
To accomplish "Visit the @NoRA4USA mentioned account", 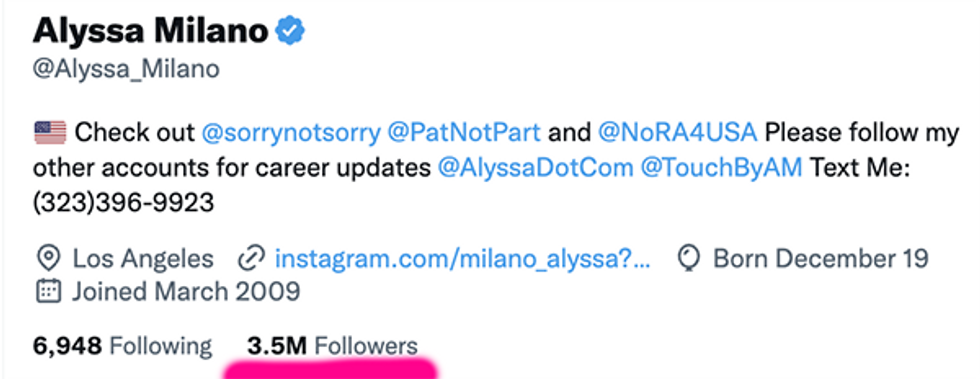I will [678, 133].
